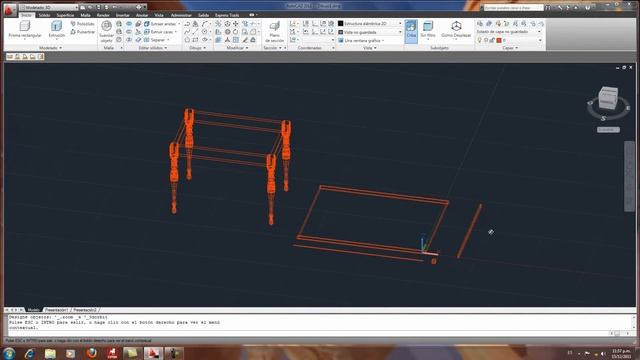Select the Suavizar objeto mesh tool
This screenshot has width=640, height=360.
107,31
